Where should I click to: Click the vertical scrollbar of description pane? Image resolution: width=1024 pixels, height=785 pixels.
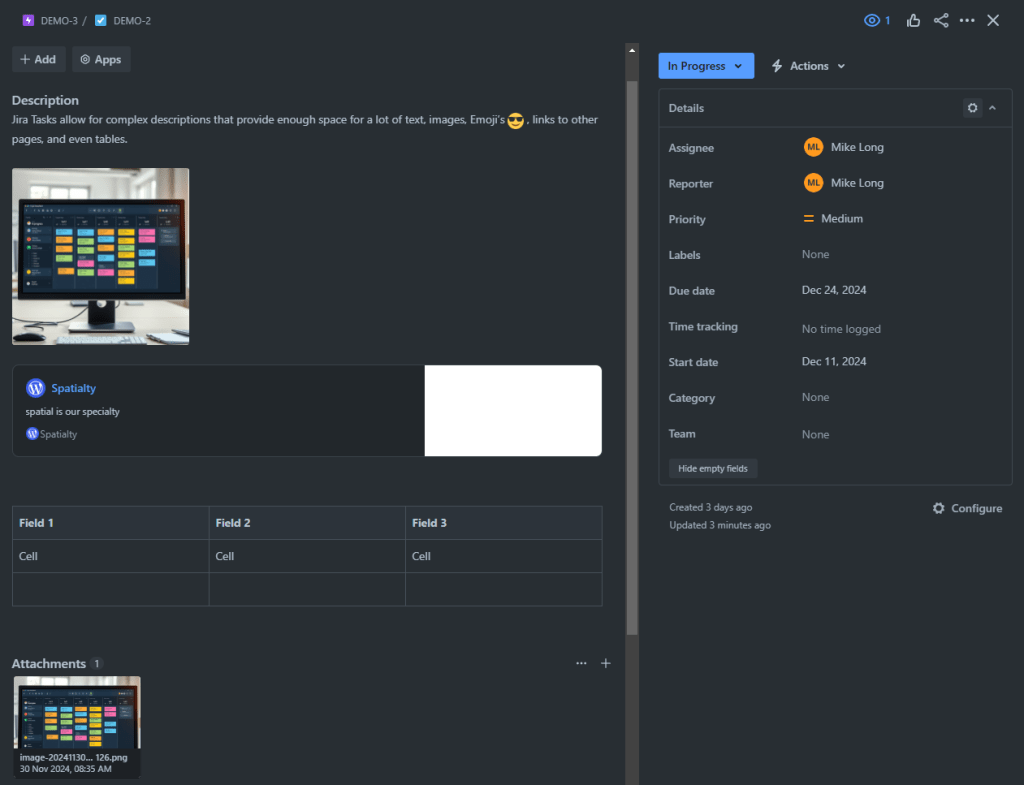click(631, 350)
